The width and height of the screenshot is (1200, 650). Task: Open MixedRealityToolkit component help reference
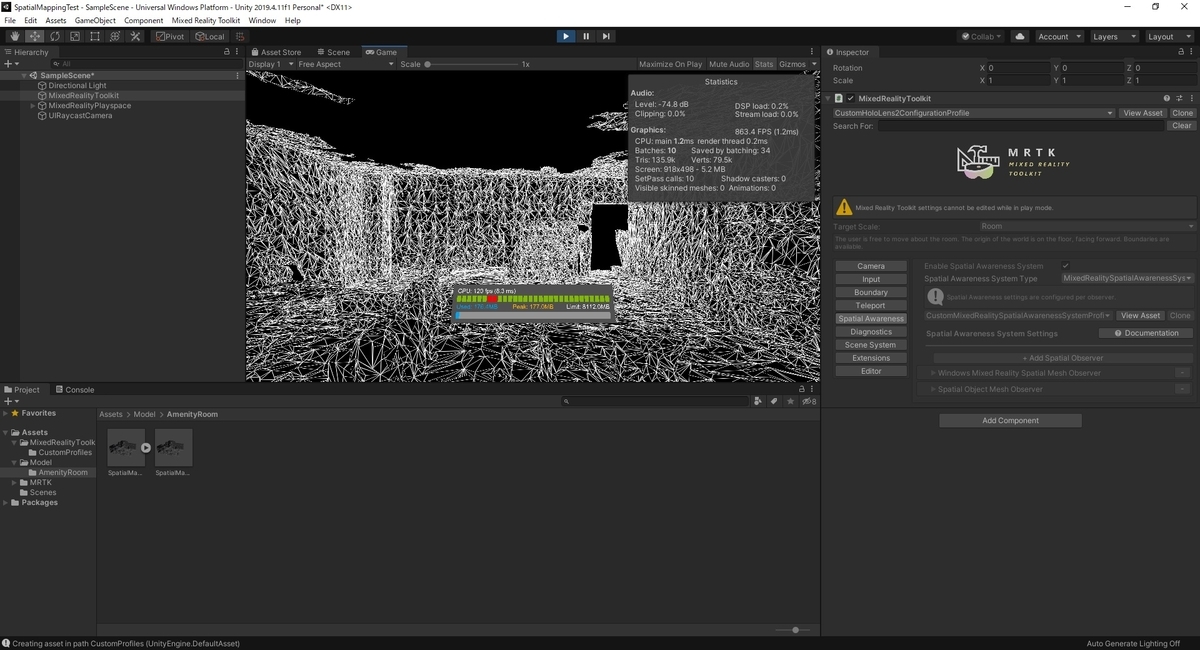[x=1166, y=98]
